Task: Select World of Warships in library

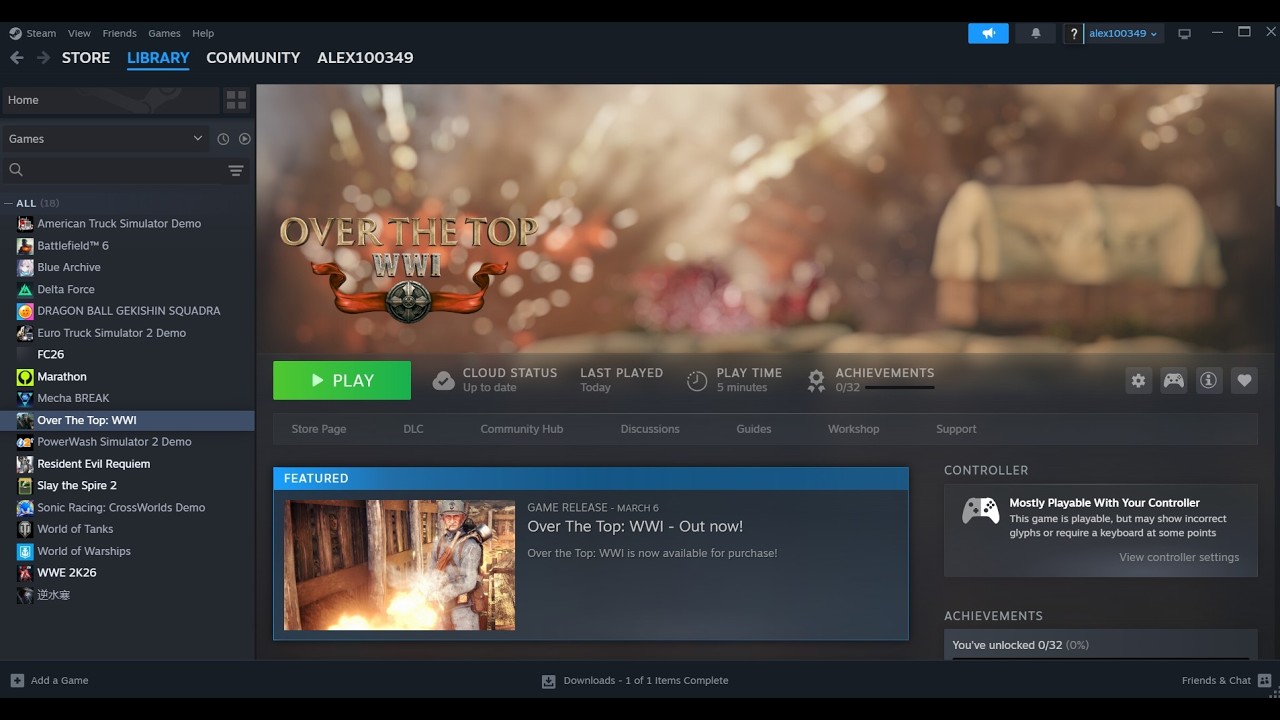Action: coord(84,551)
